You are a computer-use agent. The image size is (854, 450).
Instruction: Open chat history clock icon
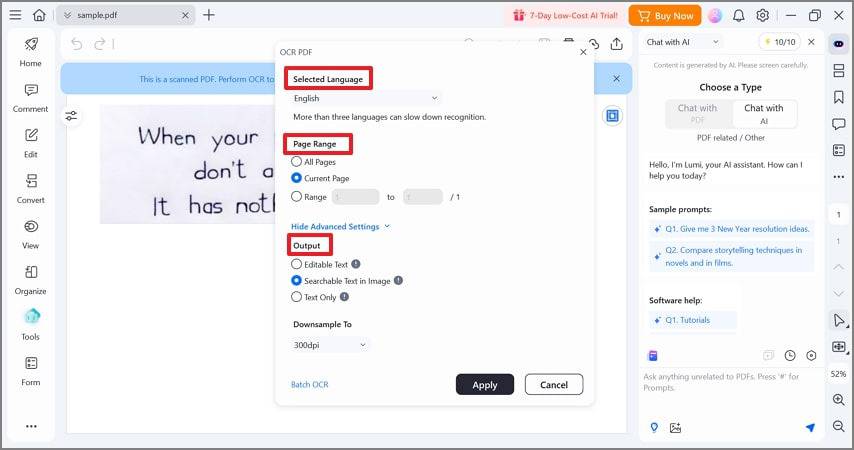pyautogui.click(x=790, y=356)
